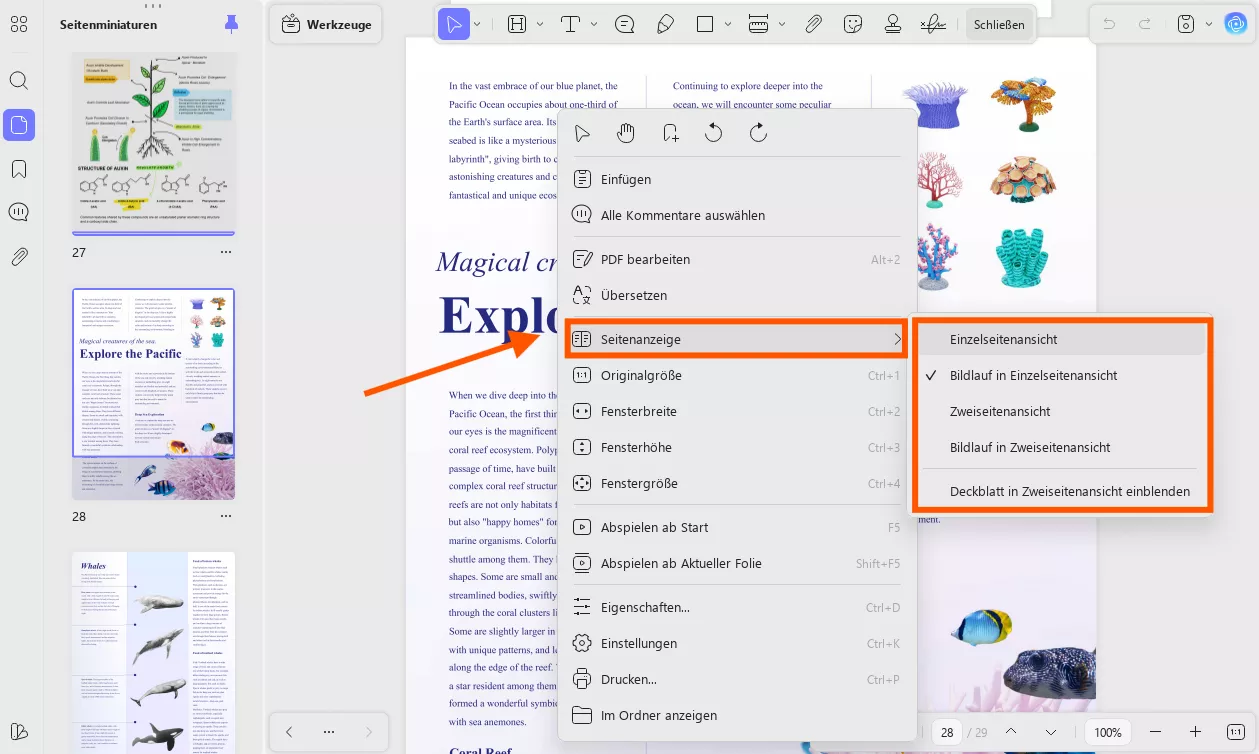This screenshot has height=754, width=1259.
Task: Select the active page thumbnails sidebar icon
Action: (x=19, y=125)
